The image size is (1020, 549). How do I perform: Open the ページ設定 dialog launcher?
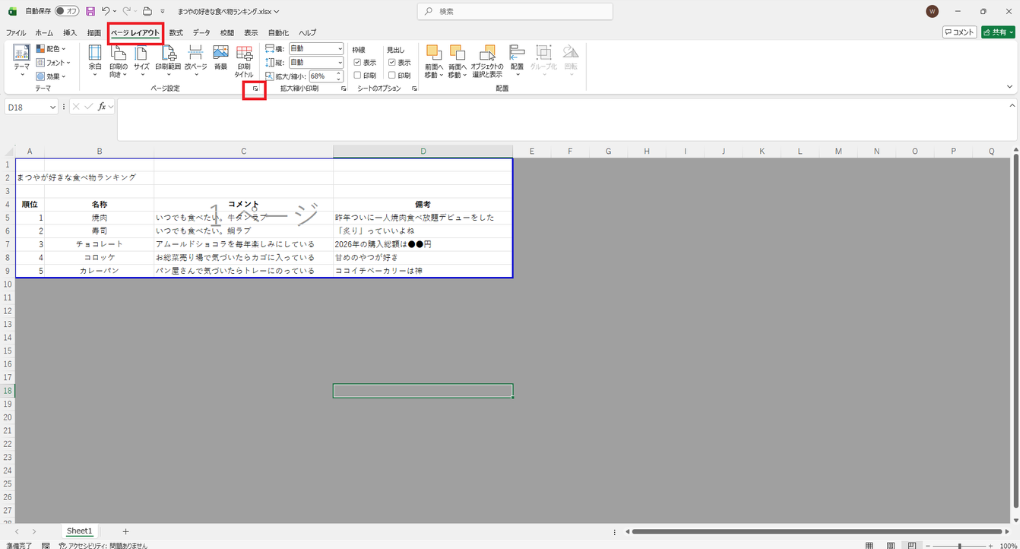(x=254, y=89)
